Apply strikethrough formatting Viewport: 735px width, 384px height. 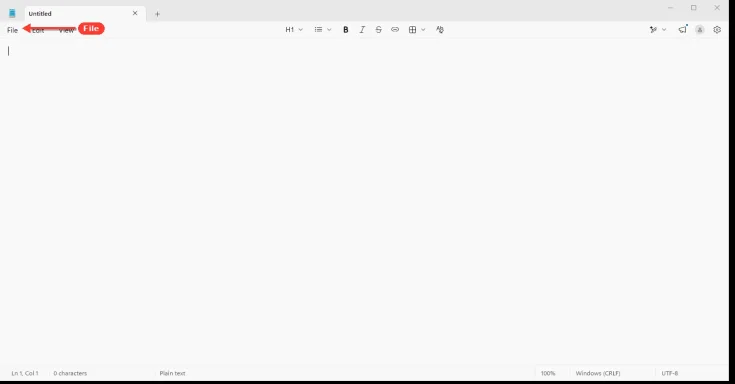coord(378,30)
